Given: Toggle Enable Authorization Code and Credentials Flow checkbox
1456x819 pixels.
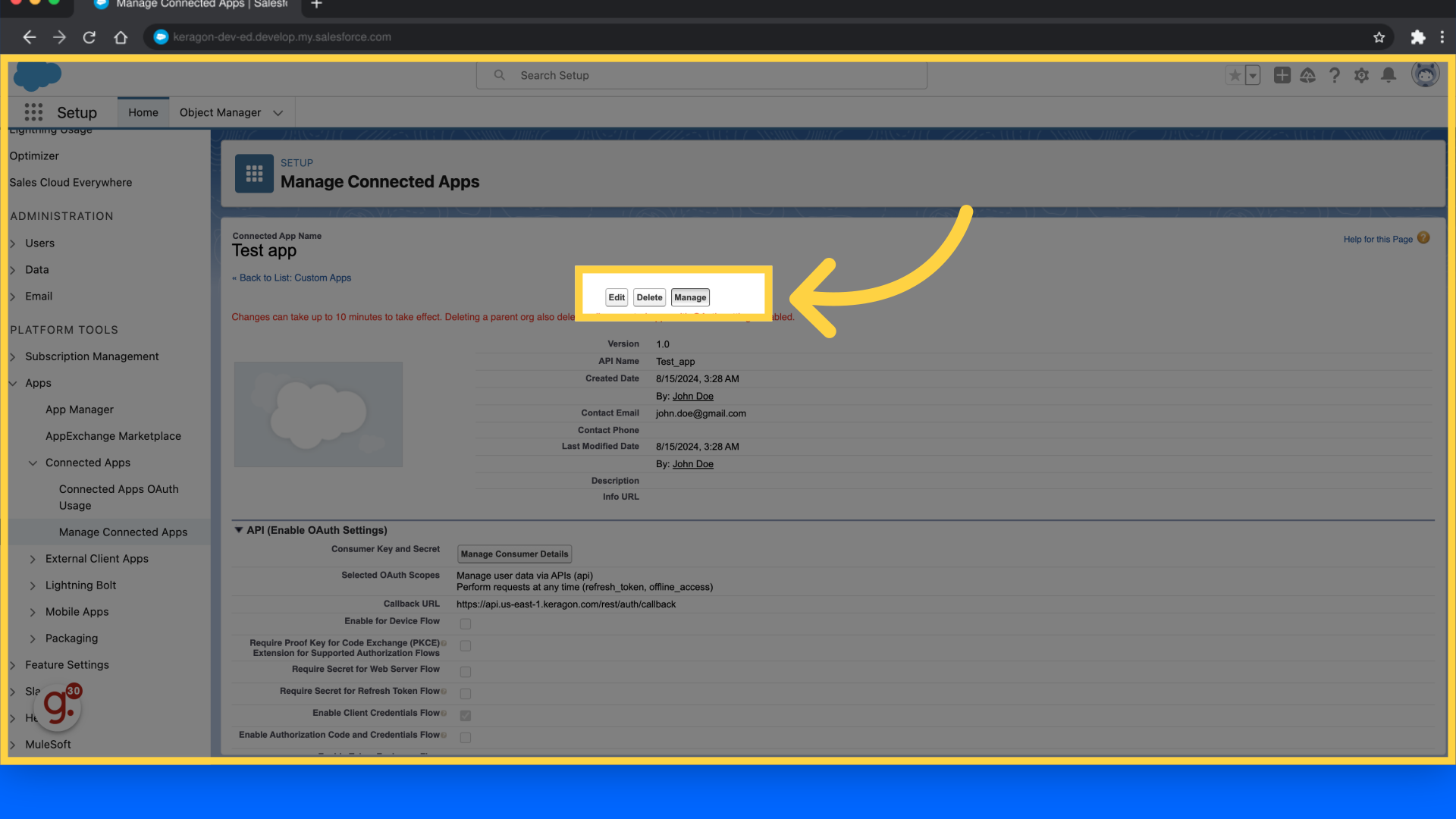Looking at the screenshot, I should 466,738.
